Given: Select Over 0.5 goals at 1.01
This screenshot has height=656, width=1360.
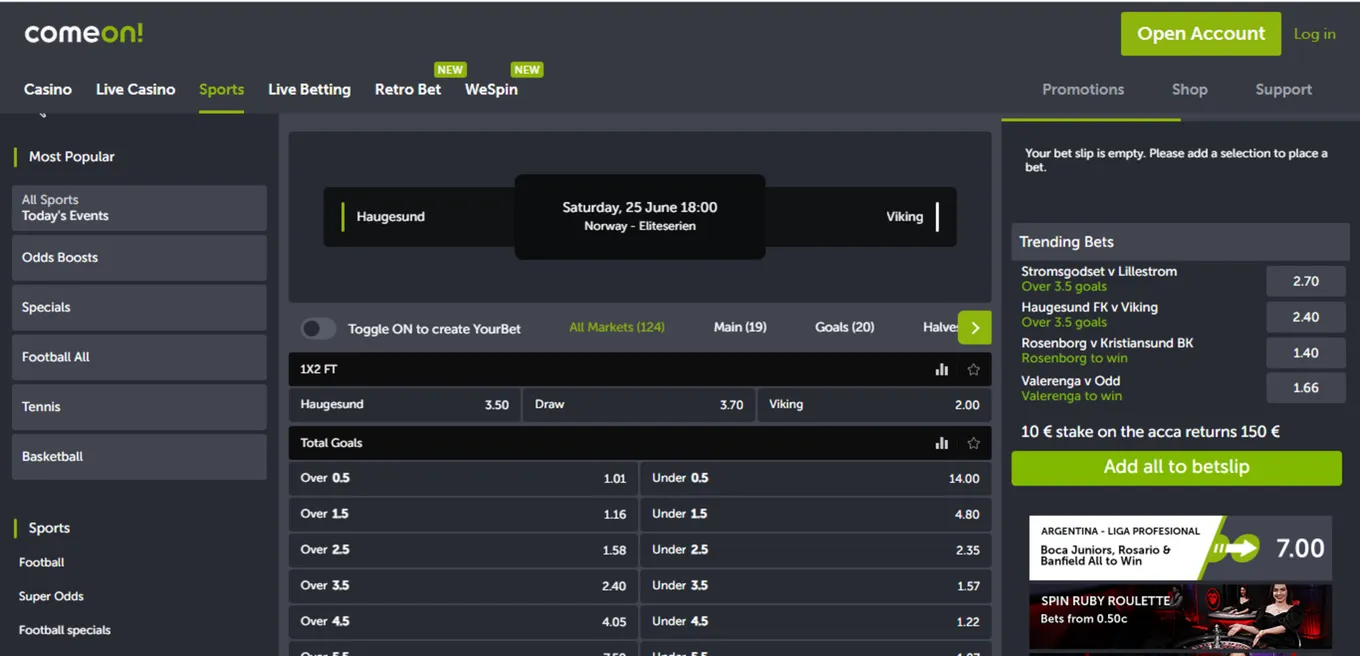Looking at the screenshot, I should 463,478.
